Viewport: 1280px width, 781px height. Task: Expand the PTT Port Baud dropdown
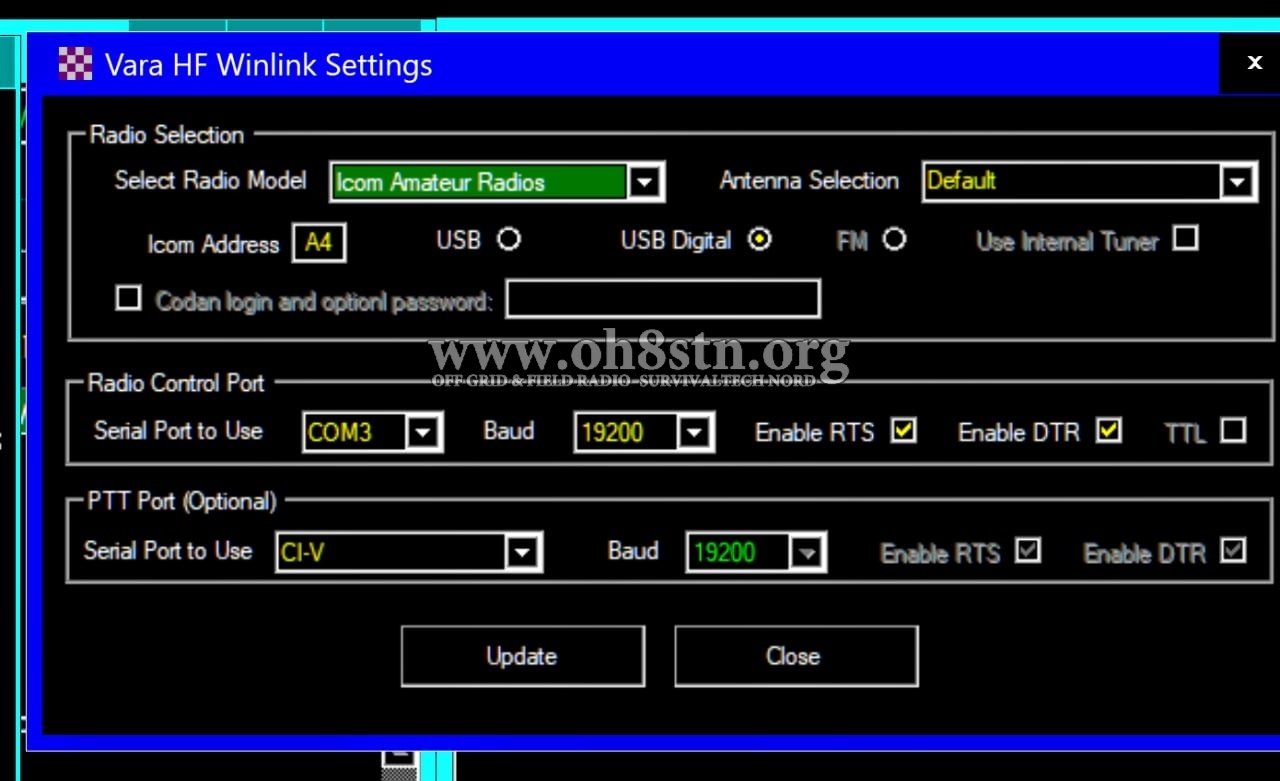(806, 553)
